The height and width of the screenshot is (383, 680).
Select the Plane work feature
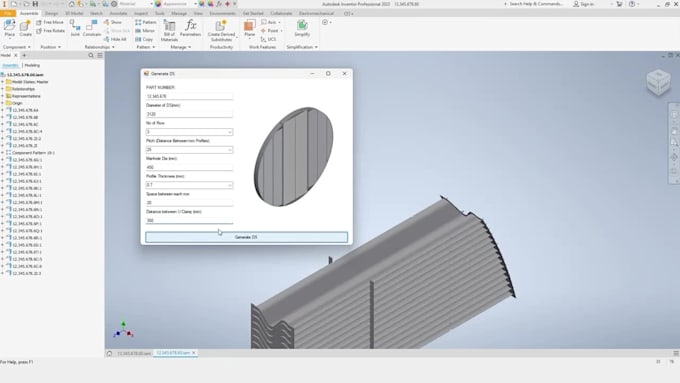(x=249, y=28)
